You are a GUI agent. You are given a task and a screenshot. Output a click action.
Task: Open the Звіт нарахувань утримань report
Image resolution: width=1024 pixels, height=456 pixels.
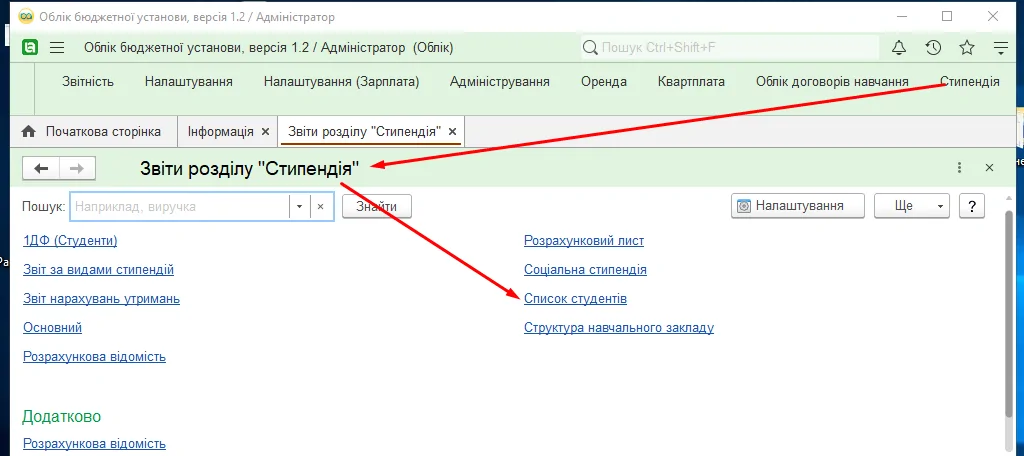click(101, 299)
